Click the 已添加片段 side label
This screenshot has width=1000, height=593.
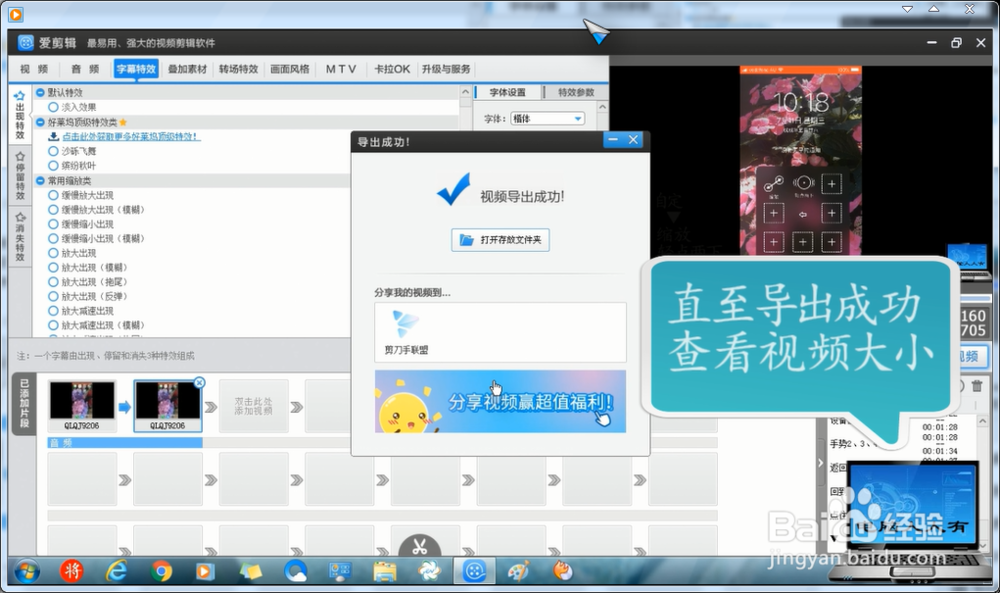(24, 404)
